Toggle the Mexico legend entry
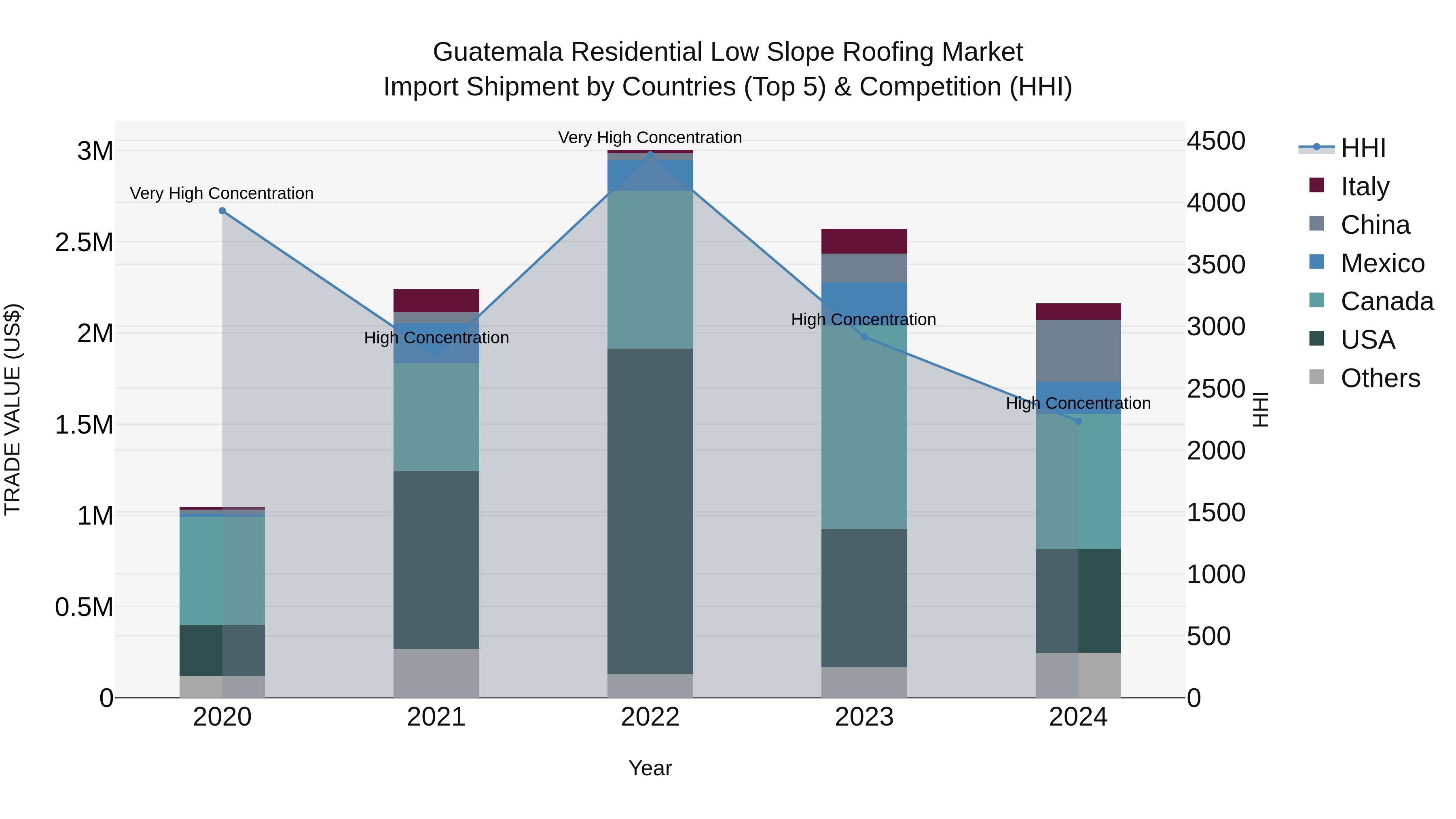 coord(1367,263)
